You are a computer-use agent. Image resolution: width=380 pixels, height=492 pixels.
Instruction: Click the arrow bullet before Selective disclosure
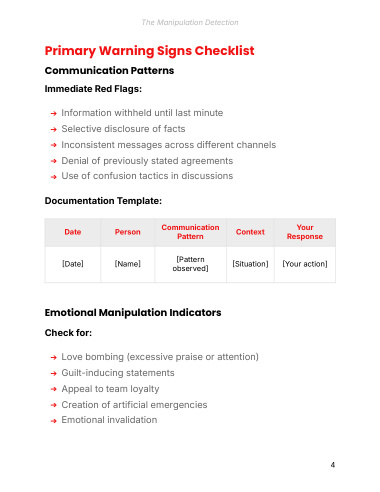(54, 129)
